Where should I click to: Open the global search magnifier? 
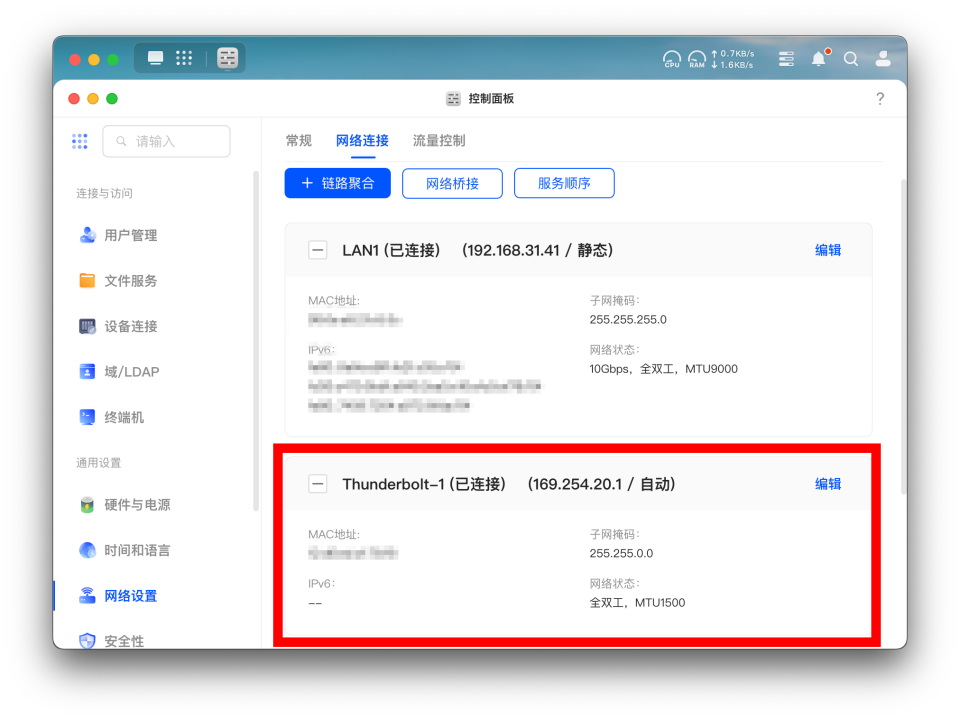(x=850, y=59)
